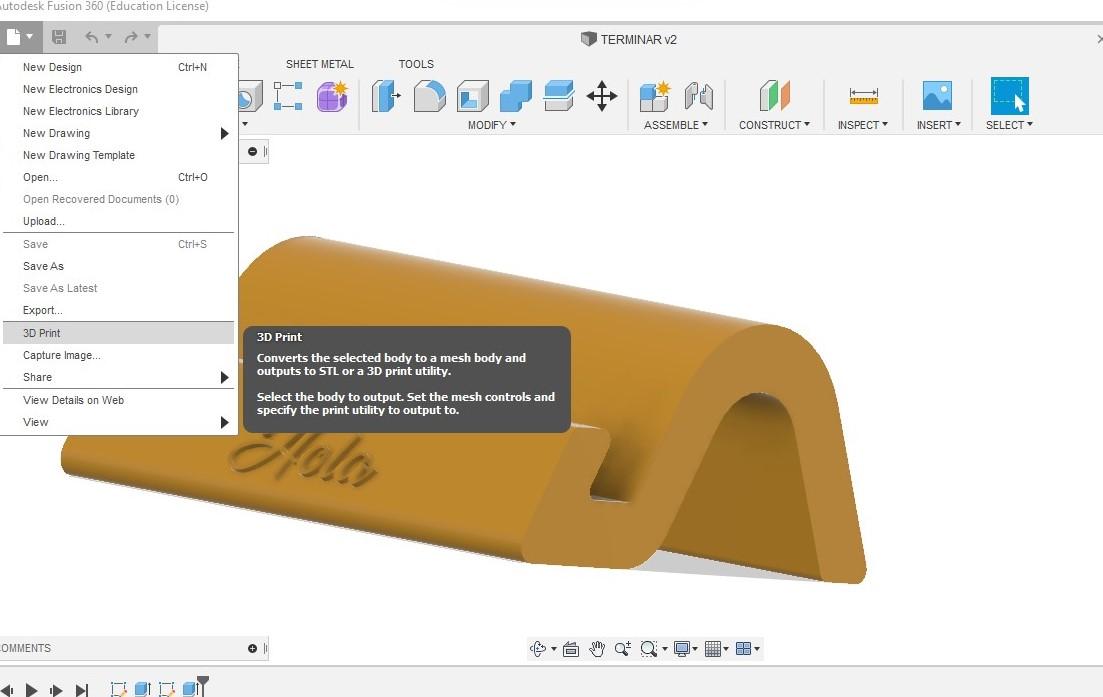
Task: Choose New Design from File menu
Action: click(118, 67)
